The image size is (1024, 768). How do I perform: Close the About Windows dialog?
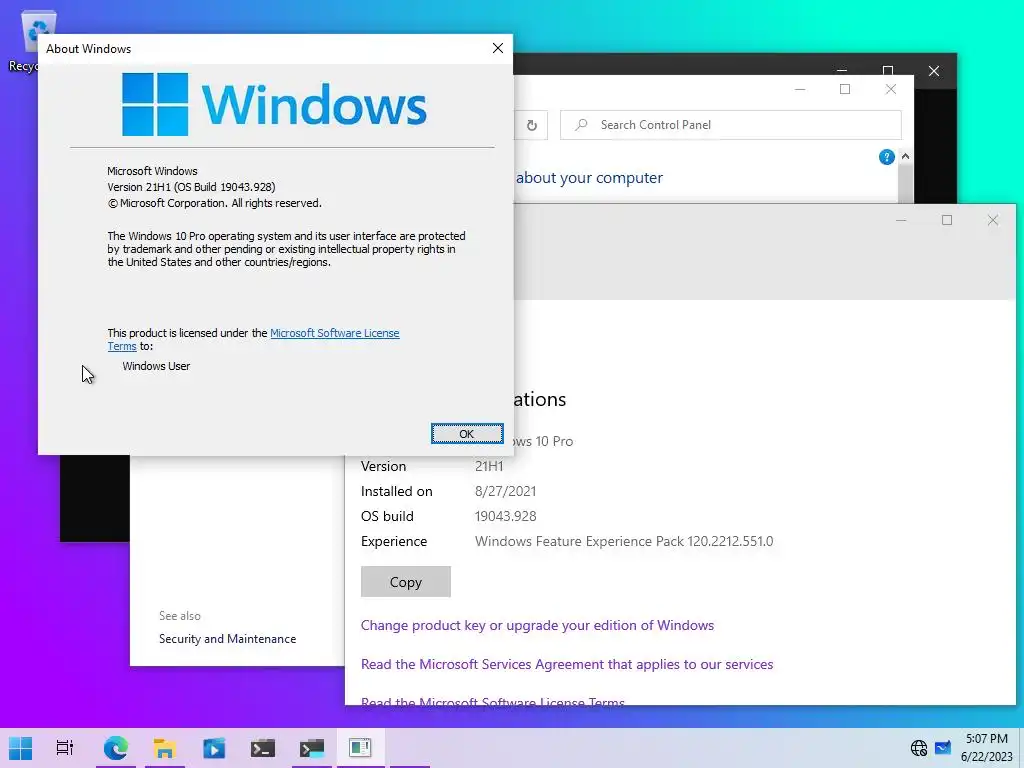point(498,48)
